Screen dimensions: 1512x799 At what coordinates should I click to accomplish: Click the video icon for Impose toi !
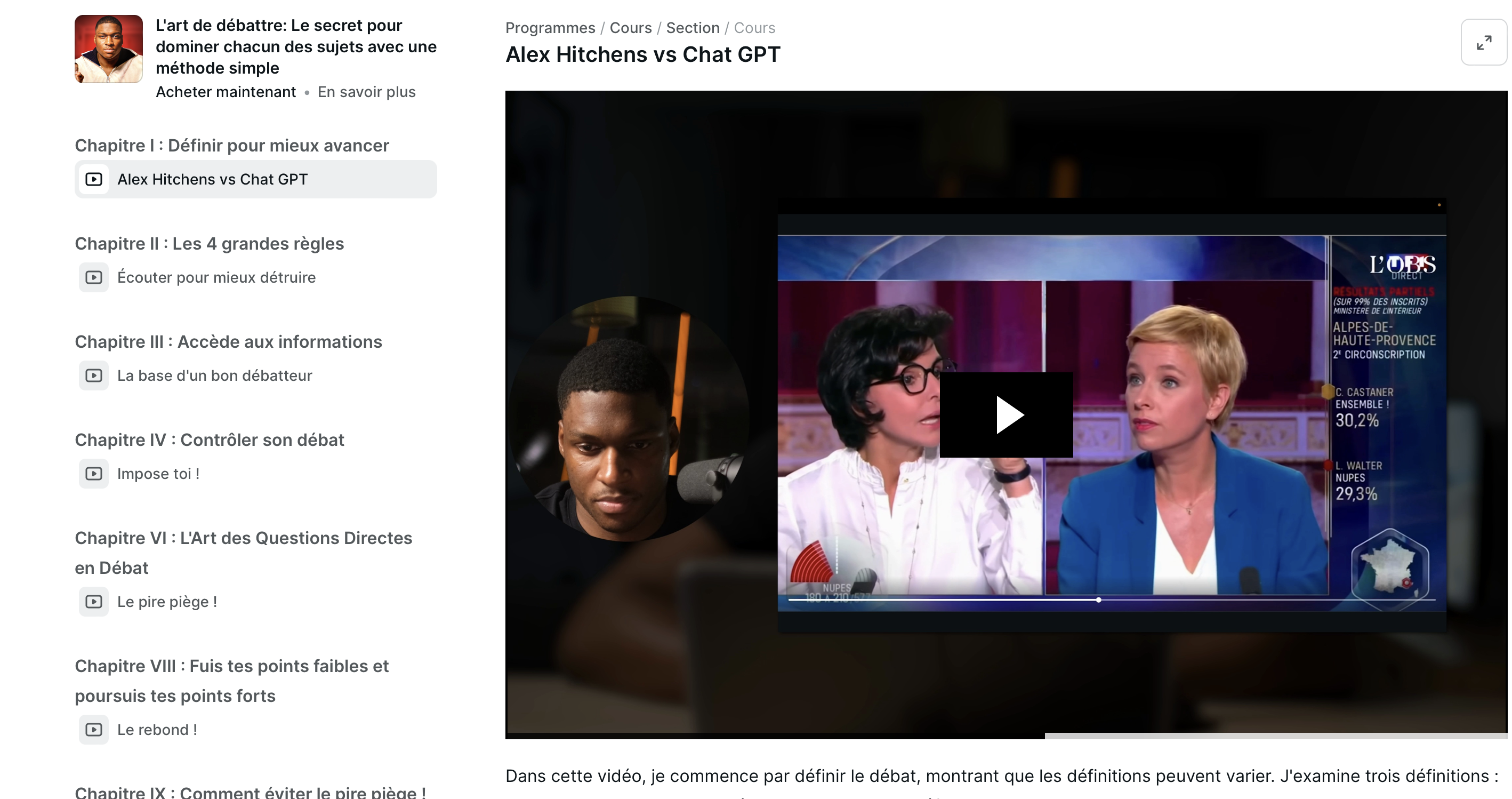pyautogui.click(x=94, y=473)
